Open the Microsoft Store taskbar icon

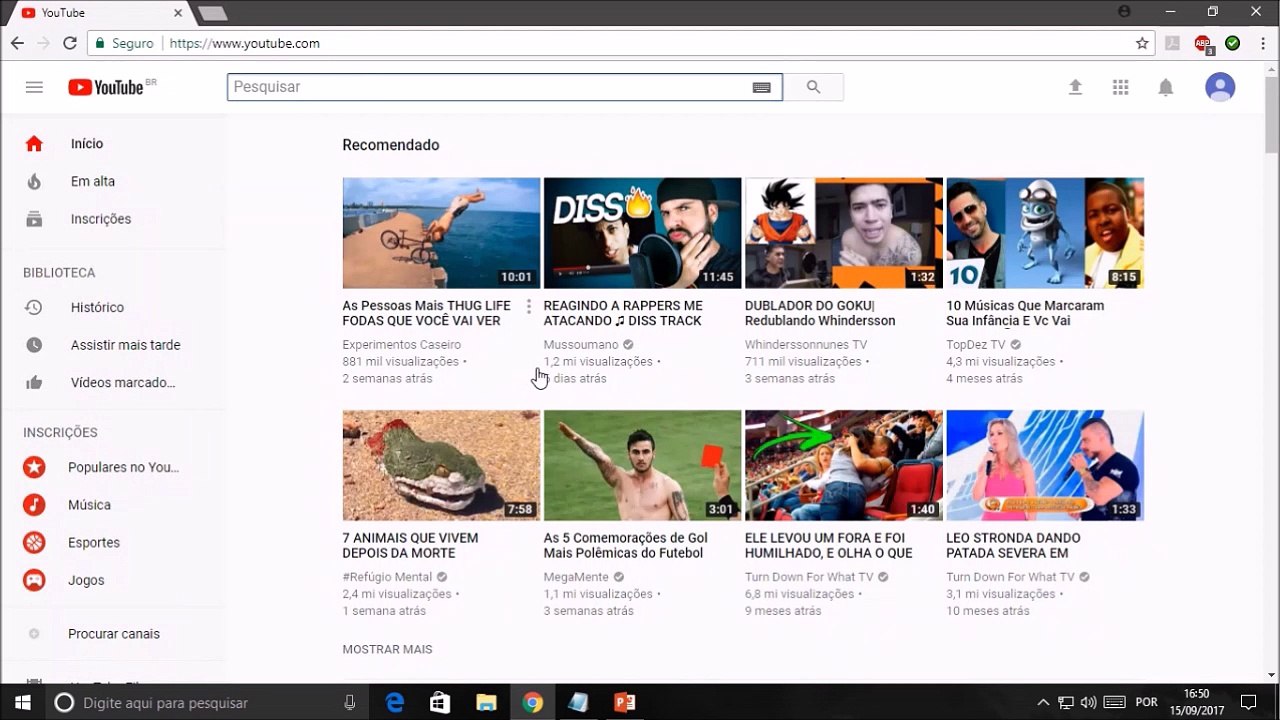click(440, 702)
